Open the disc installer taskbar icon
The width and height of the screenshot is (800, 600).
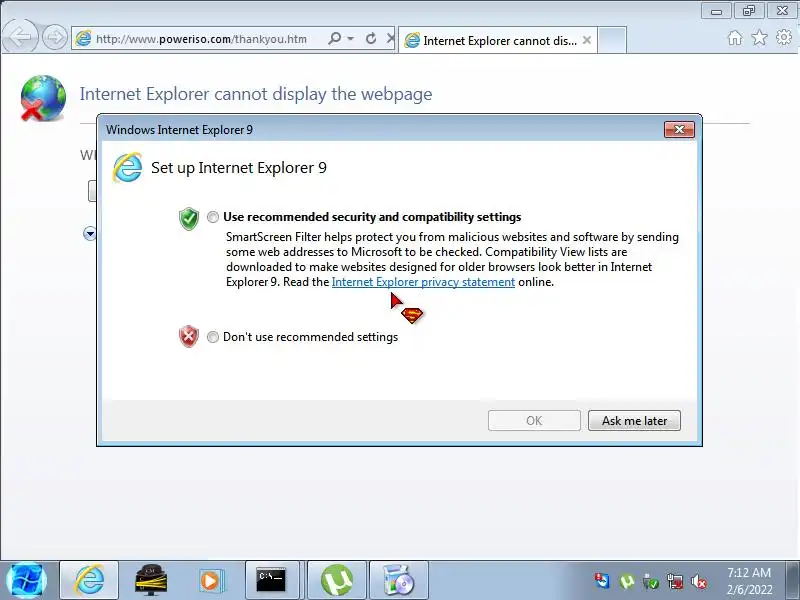(398, 580)
